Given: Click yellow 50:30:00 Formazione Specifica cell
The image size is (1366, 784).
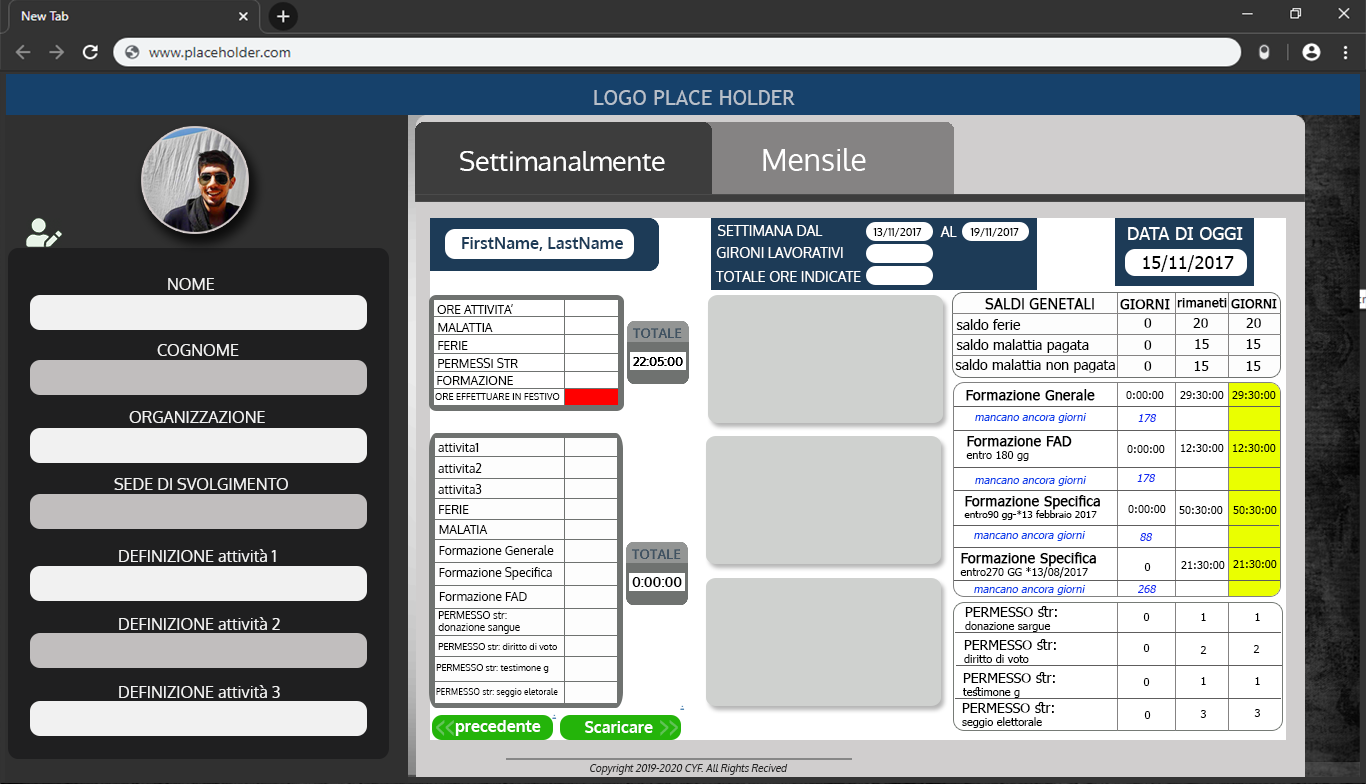Looking at the screenshot, I should pos(1254,510).
